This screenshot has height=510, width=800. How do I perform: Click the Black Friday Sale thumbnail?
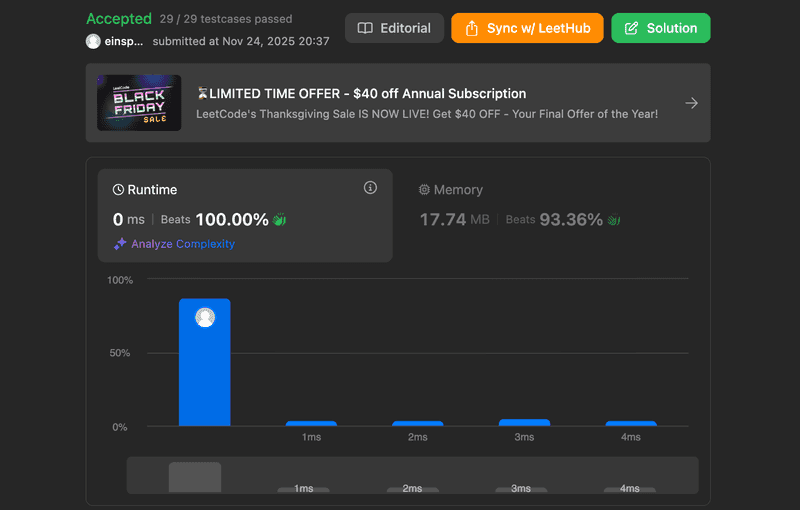pyautogui.click(x=139, y=103)
